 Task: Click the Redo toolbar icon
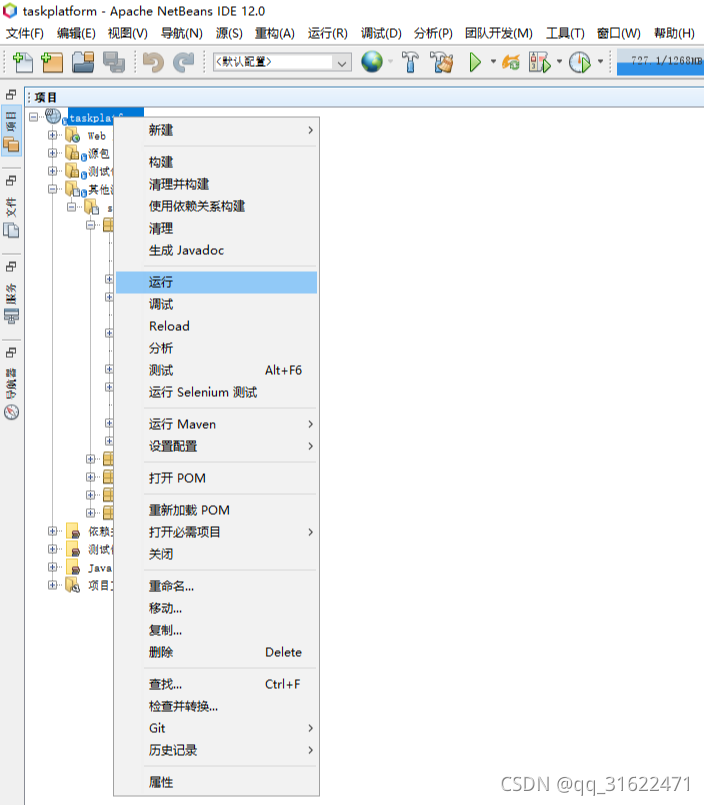(183, 62)
